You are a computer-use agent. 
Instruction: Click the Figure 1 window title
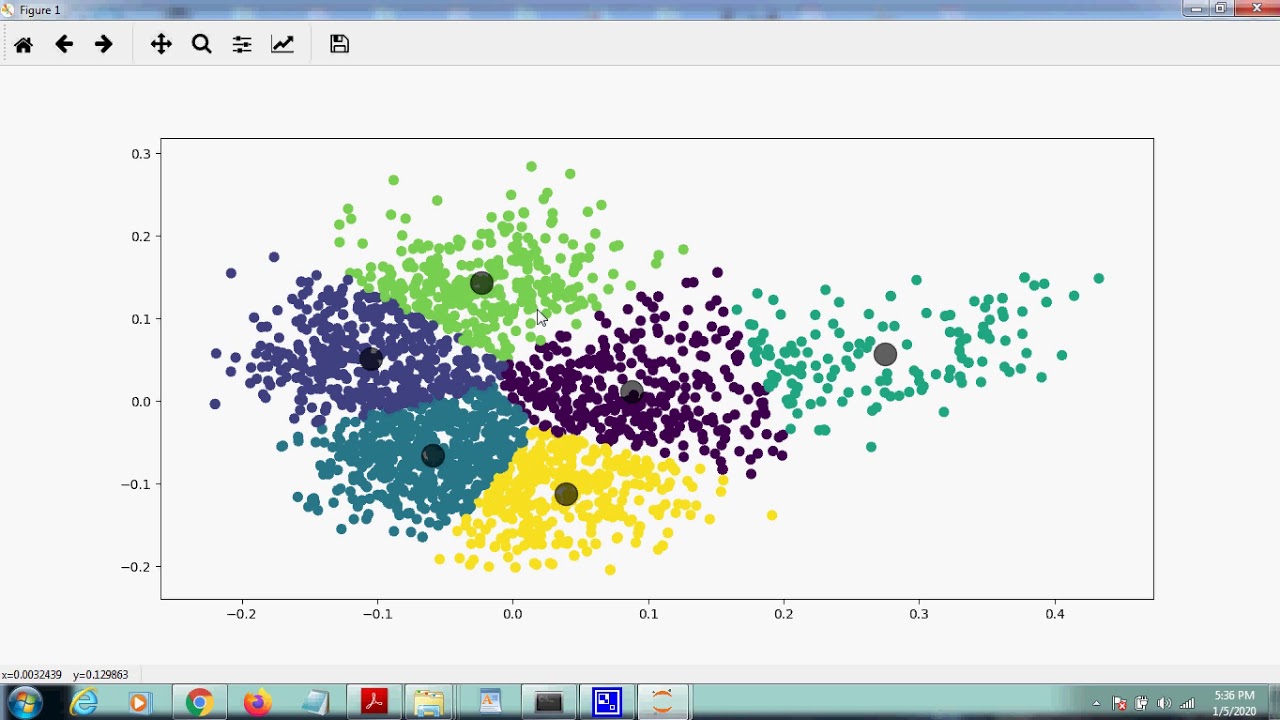tap(40, 10)
